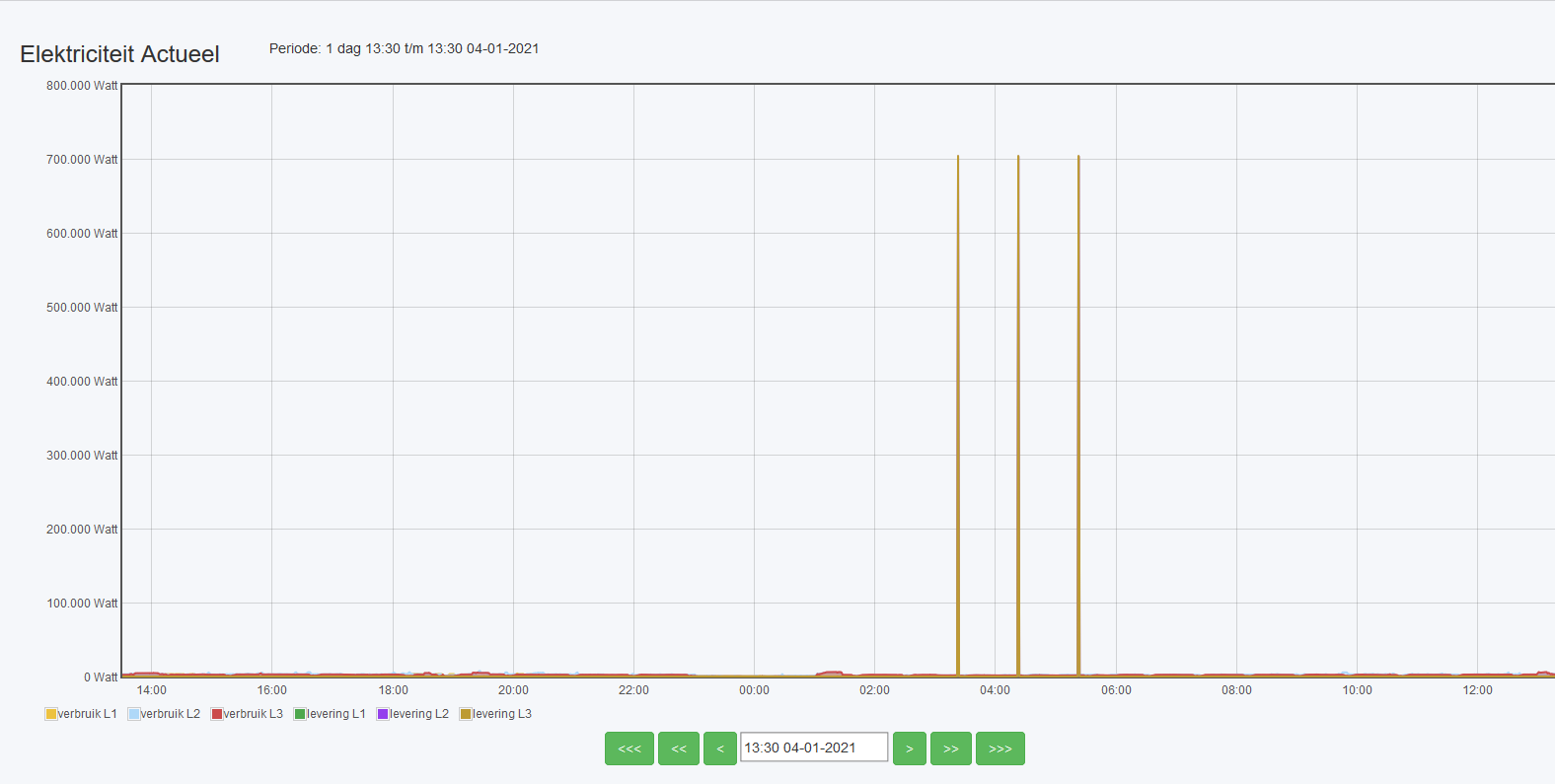Click the 06:00 time axis label
The height and width of the screenshot is (784, 1555).
tap(1116, 690)
